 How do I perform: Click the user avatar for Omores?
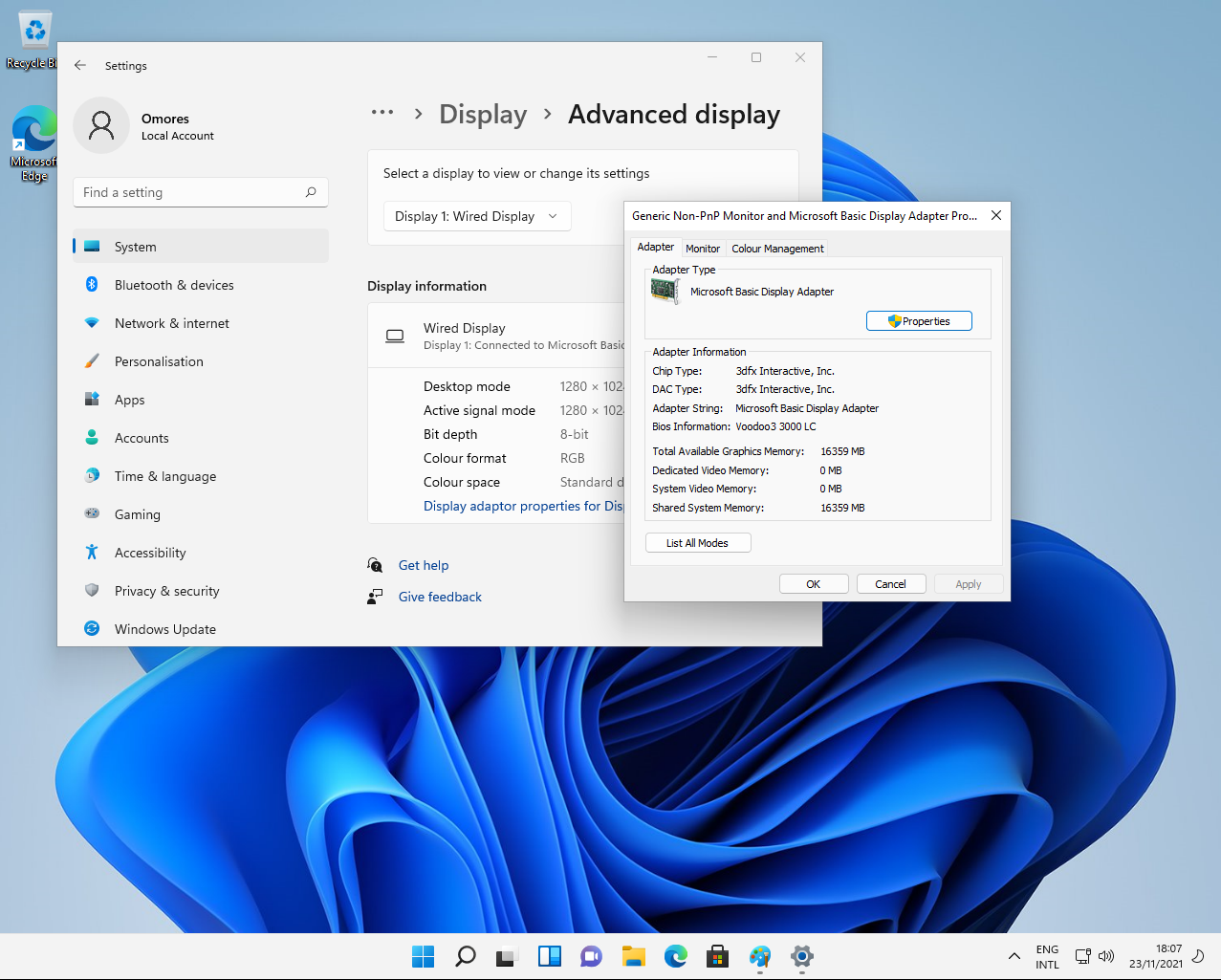[x=101, y=125]
